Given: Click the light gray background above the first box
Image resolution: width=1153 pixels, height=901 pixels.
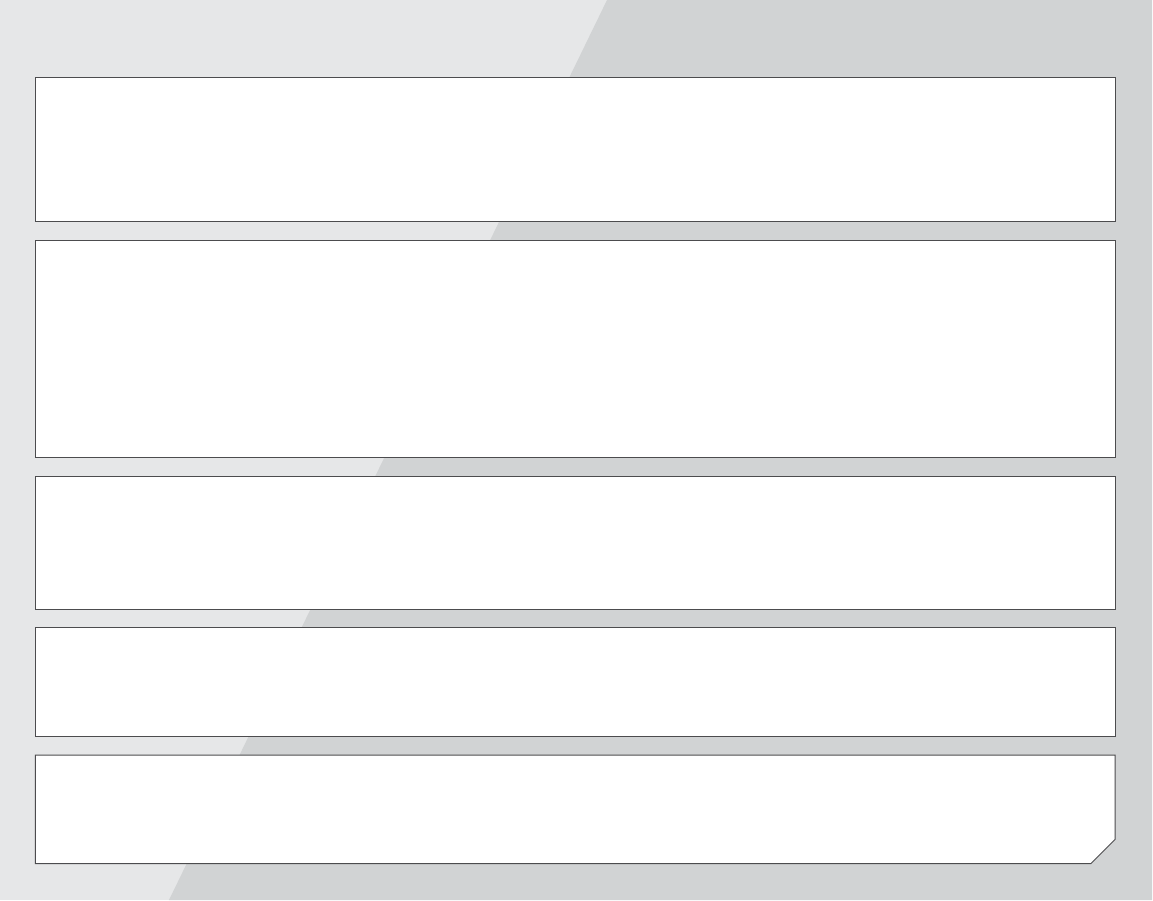Looking at the screenshot, I should tap(287, 37).
